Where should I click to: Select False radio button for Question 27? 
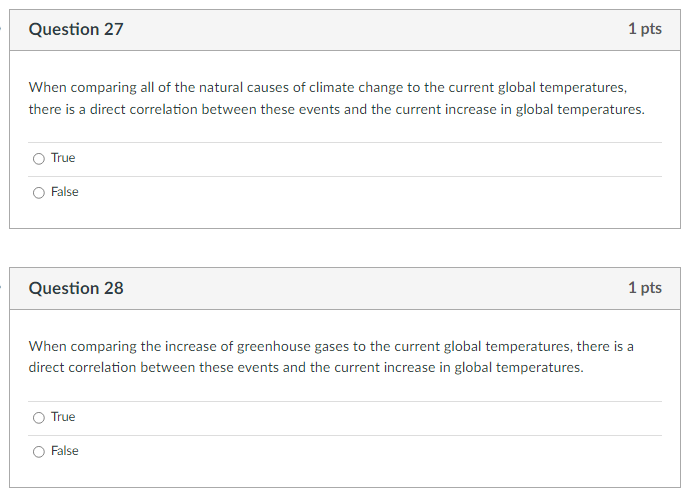[39, 192]
